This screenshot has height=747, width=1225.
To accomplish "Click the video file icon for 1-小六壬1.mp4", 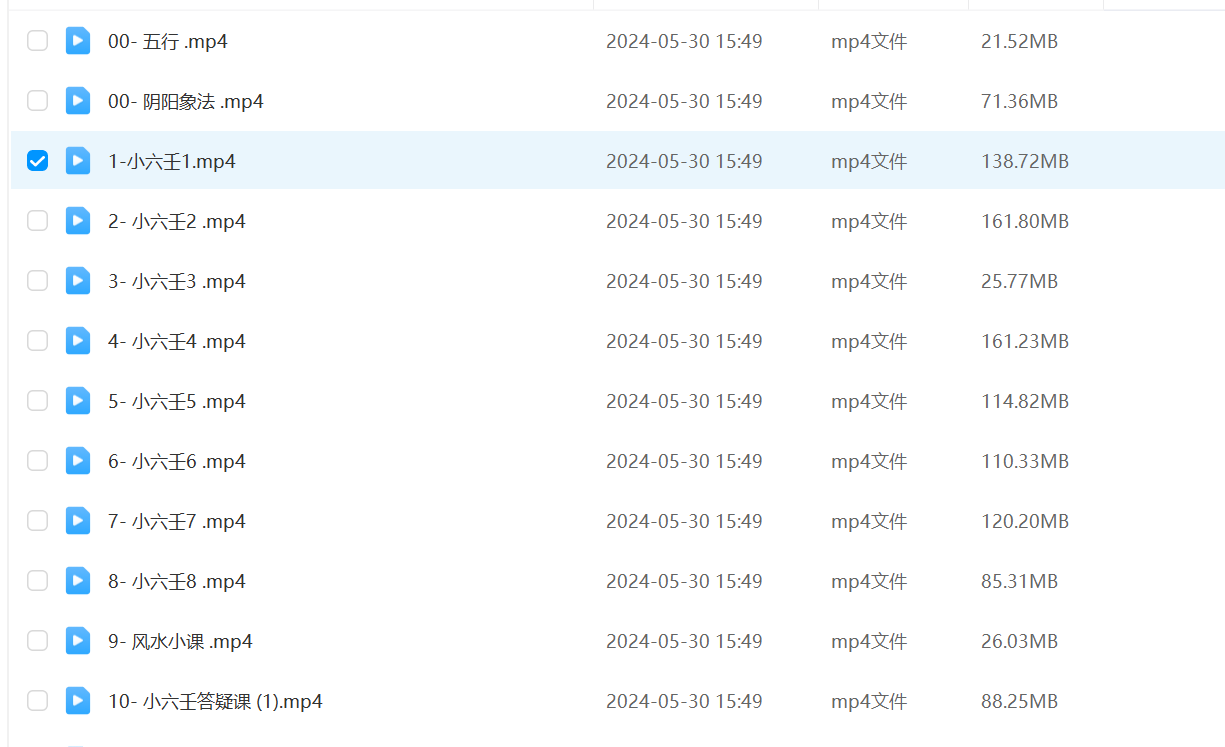I will (78, 161).
